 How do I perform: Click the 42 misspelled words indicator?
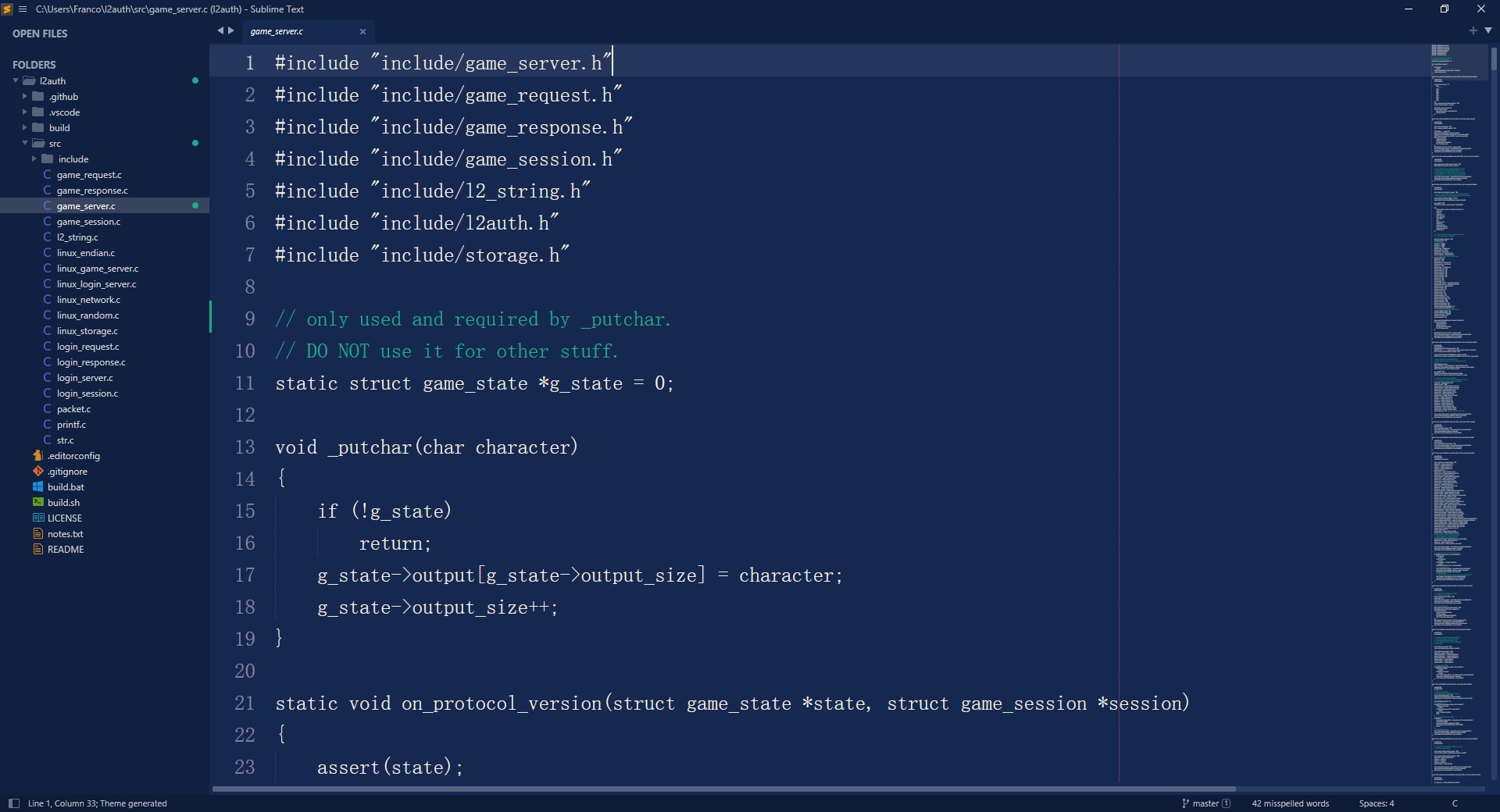click(1290, 803)
